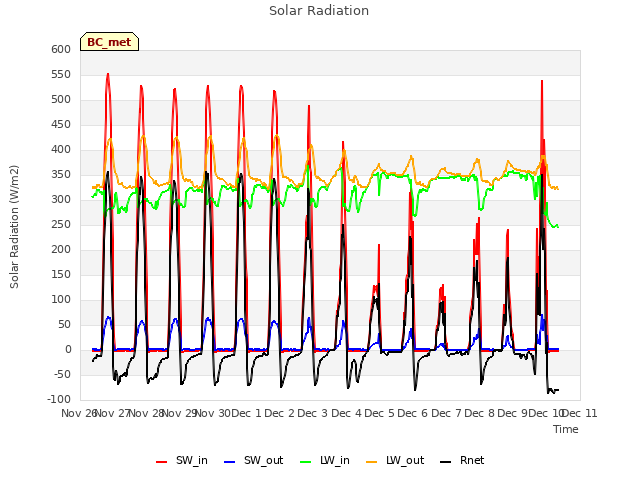Click the tall SW_in spike near Dec 10

(542, 82)
